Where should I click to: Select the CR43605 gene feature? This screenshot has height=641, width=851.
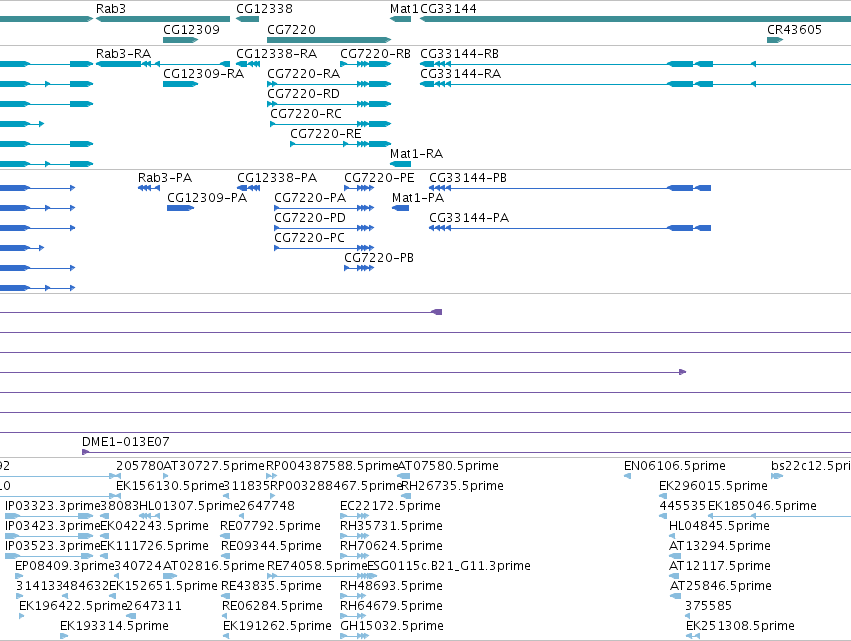point(775,40)
